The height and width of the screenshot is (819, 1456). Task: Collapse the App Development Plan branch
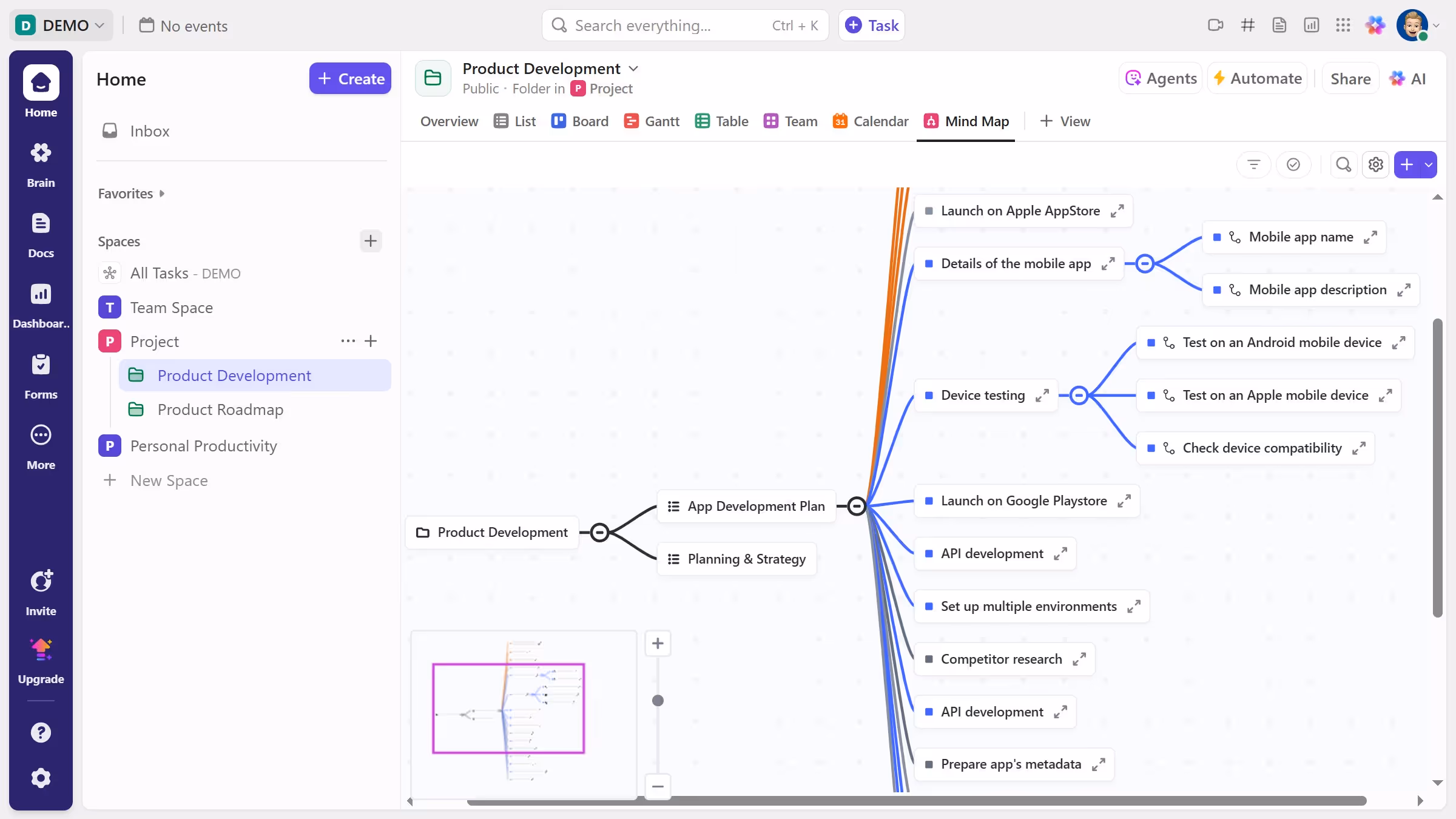(x=856, y=506)
